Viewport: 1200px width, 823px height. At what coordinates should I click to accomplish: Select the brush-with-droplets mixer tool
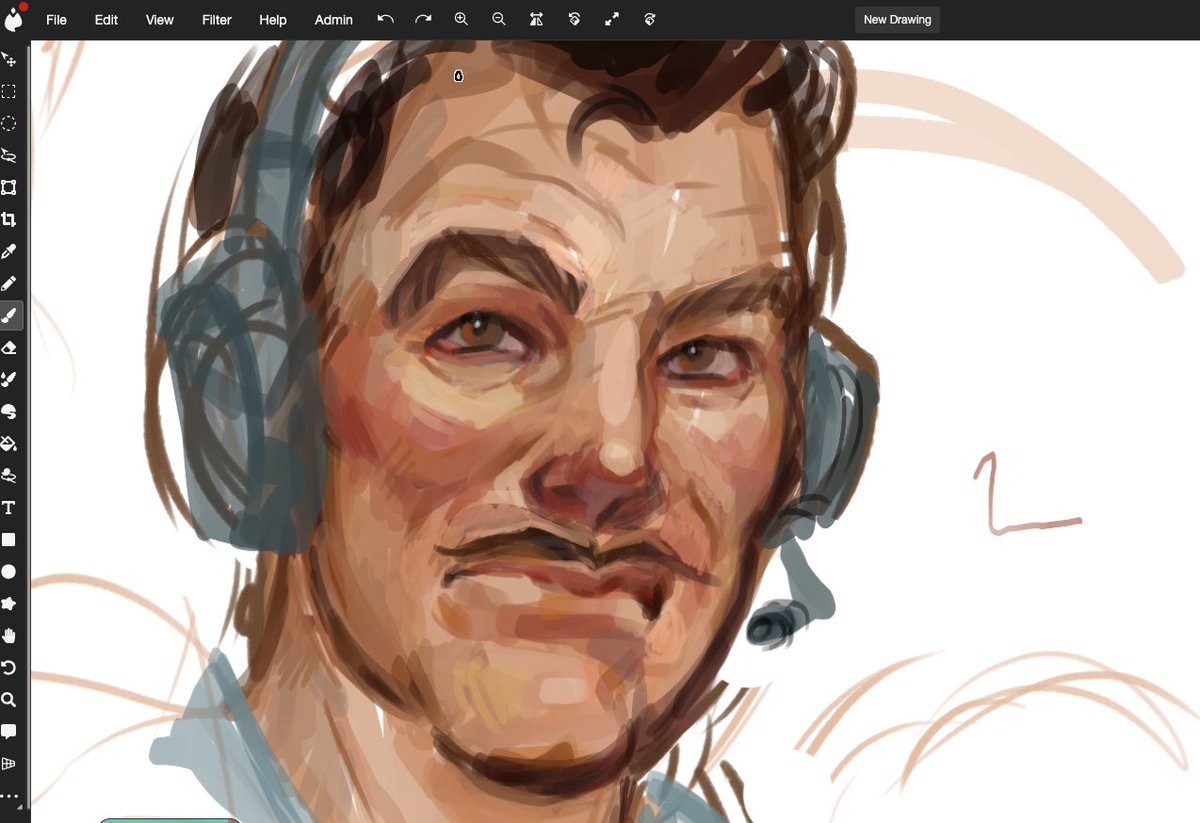tap(9, 380)
